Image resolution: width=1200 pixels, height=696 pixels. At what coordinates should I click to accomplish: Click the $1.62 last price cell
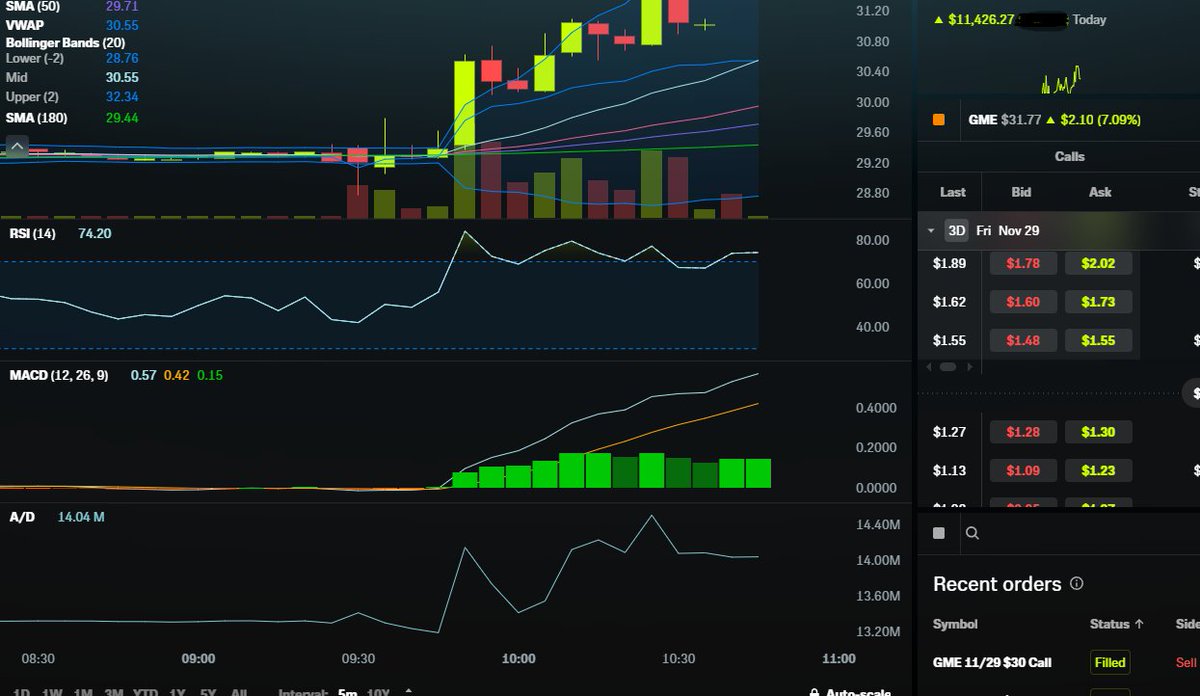[x=949, y=302]
